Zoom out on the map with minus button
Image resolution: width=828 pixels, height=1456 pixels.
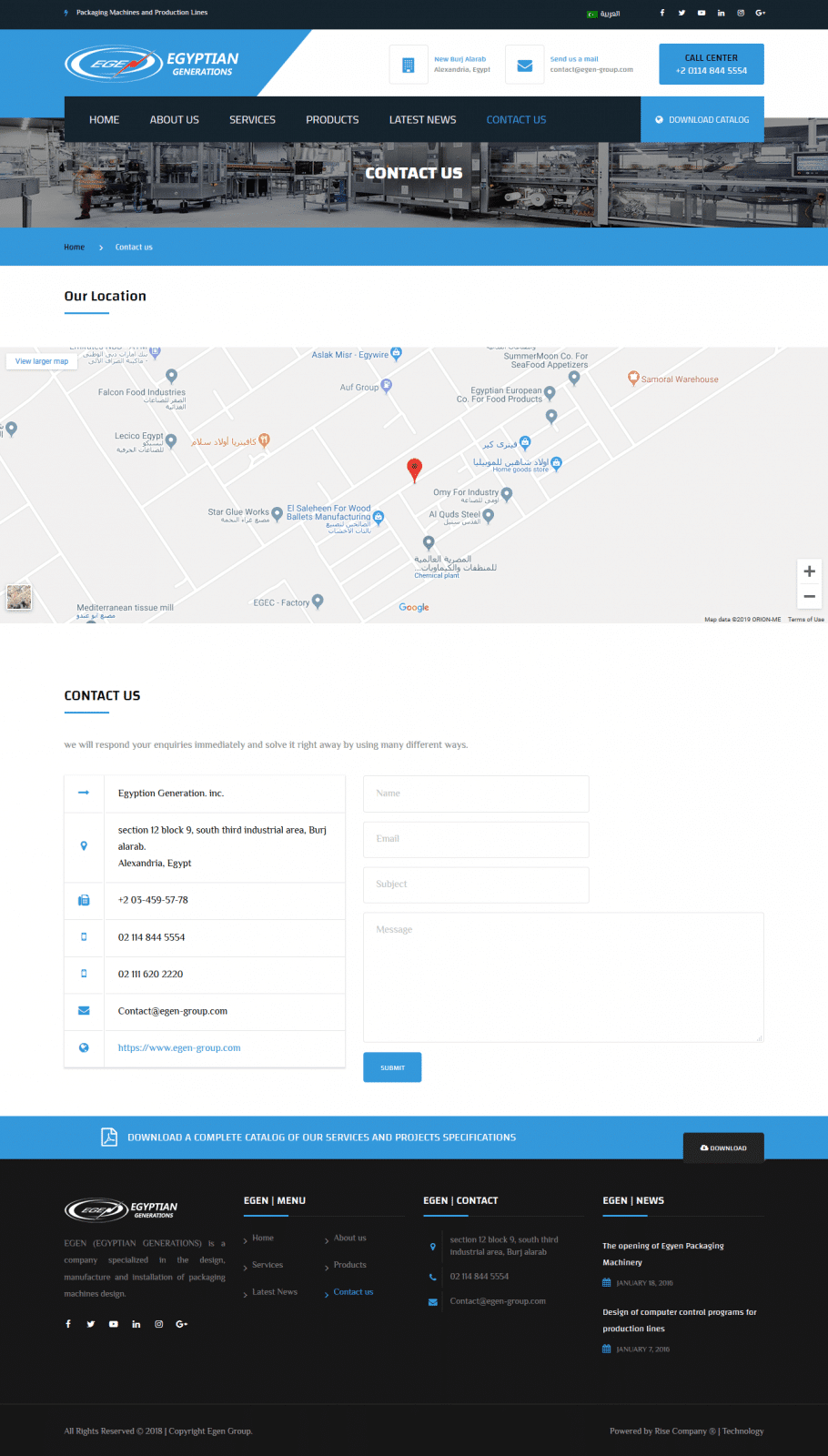pos(809,596)
